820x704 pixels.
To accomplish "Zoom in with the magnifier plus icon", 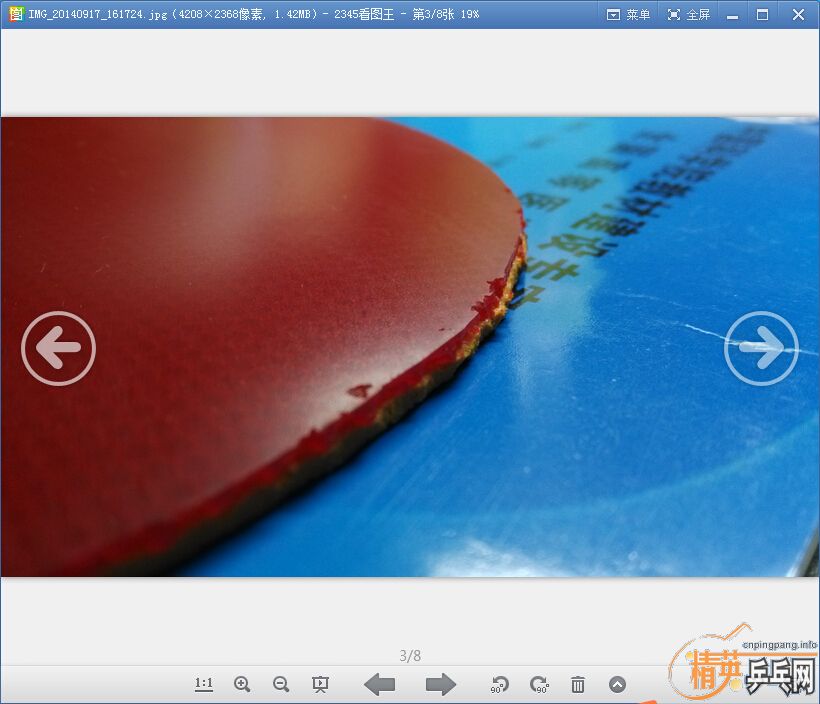I will [x=242, y=684].
